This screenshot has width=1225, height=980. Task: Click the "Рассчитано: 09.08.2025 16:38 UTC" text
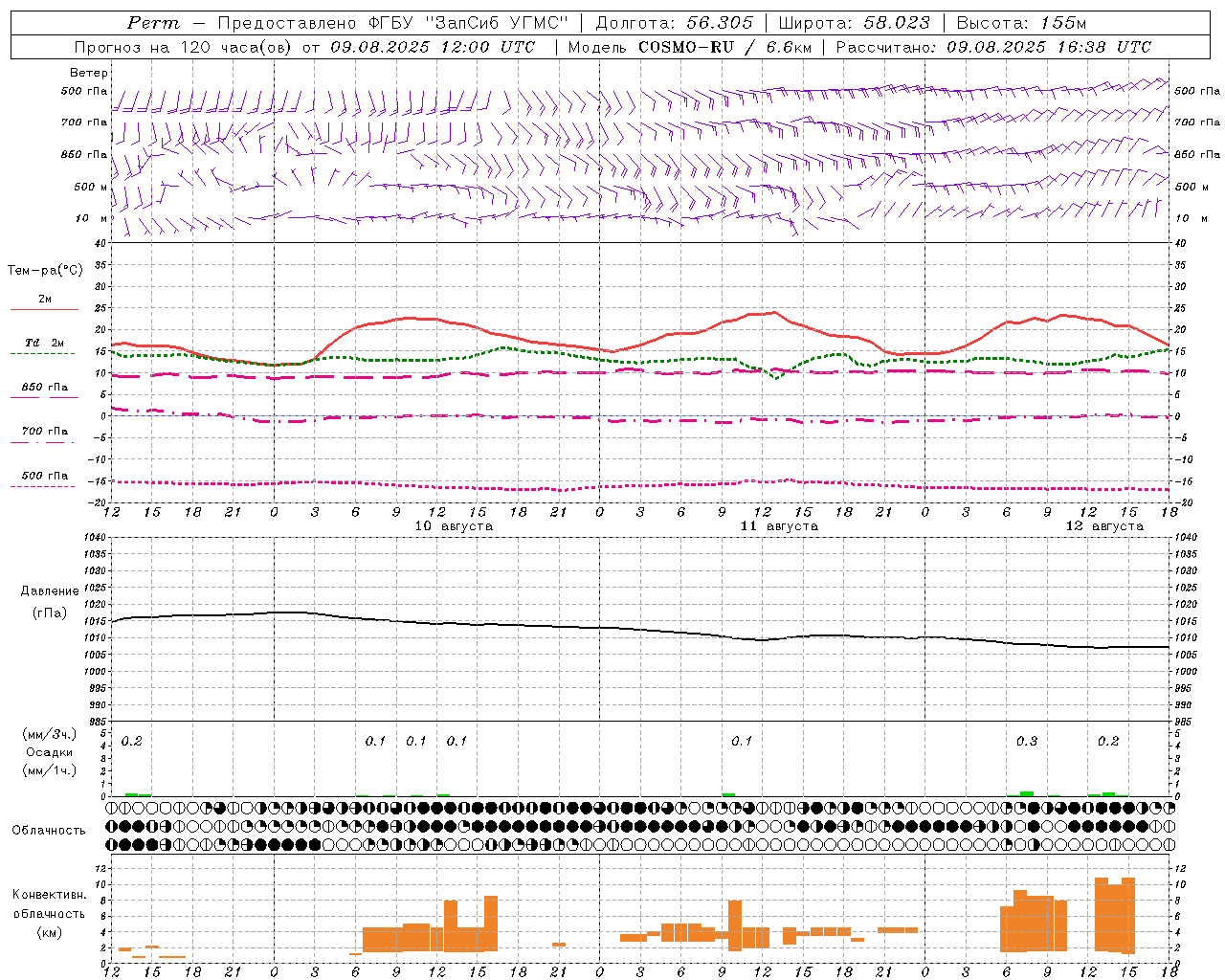(993, 47)
